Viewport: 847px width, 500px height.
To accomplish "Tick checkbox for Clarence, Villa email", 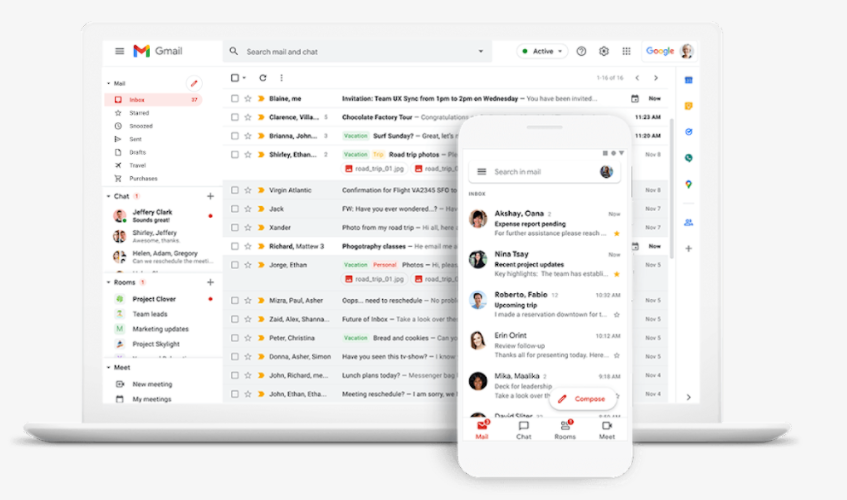I will pos(234,117).
